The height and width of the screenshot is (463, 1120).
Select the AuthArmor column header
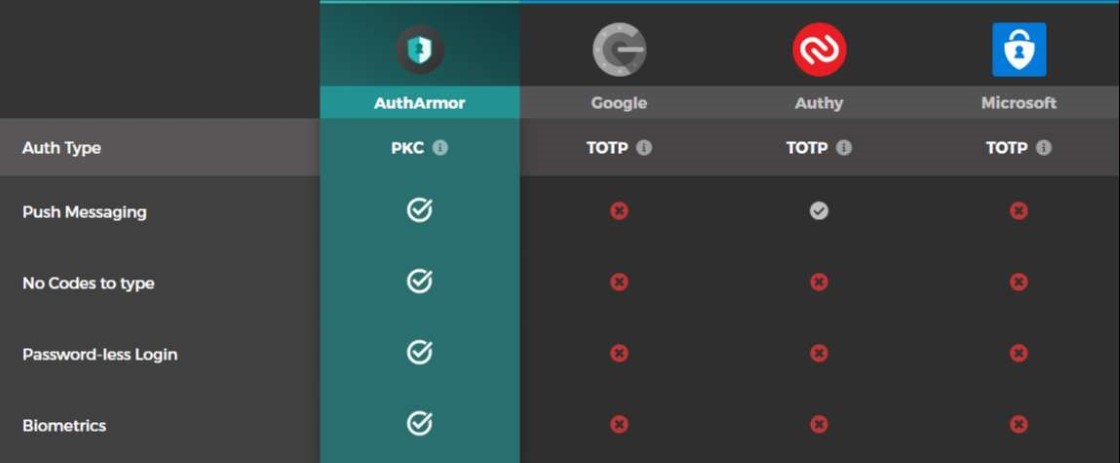coord(419,103)
